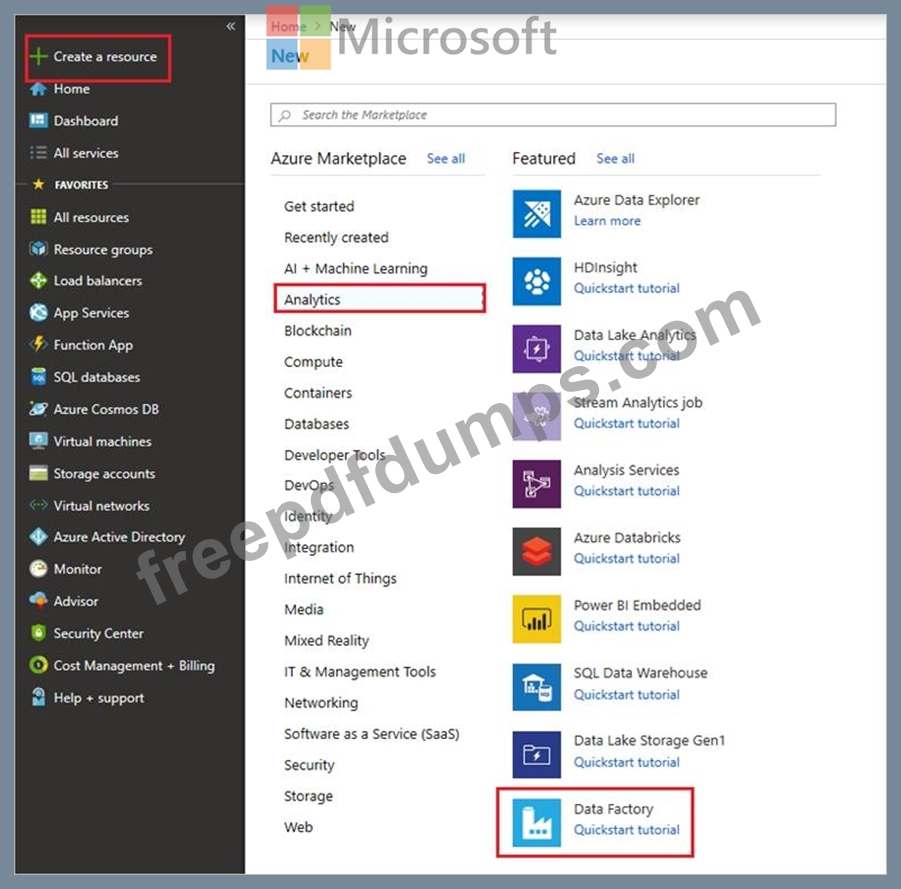The width and height of the screenshot is (901, 889).
Task: Click the Resource groups cube icon
Action: [x=38, y=249]
